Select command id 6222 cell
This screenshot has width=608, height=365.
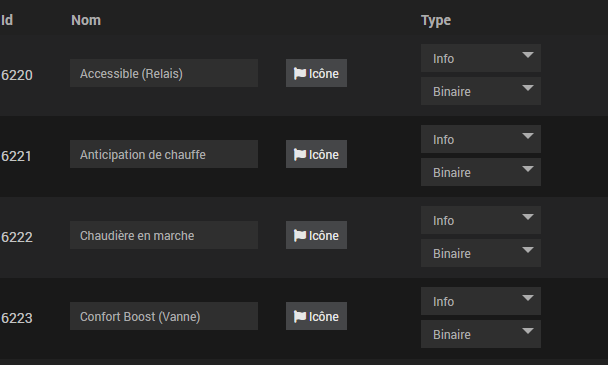[x=17, y=237]
